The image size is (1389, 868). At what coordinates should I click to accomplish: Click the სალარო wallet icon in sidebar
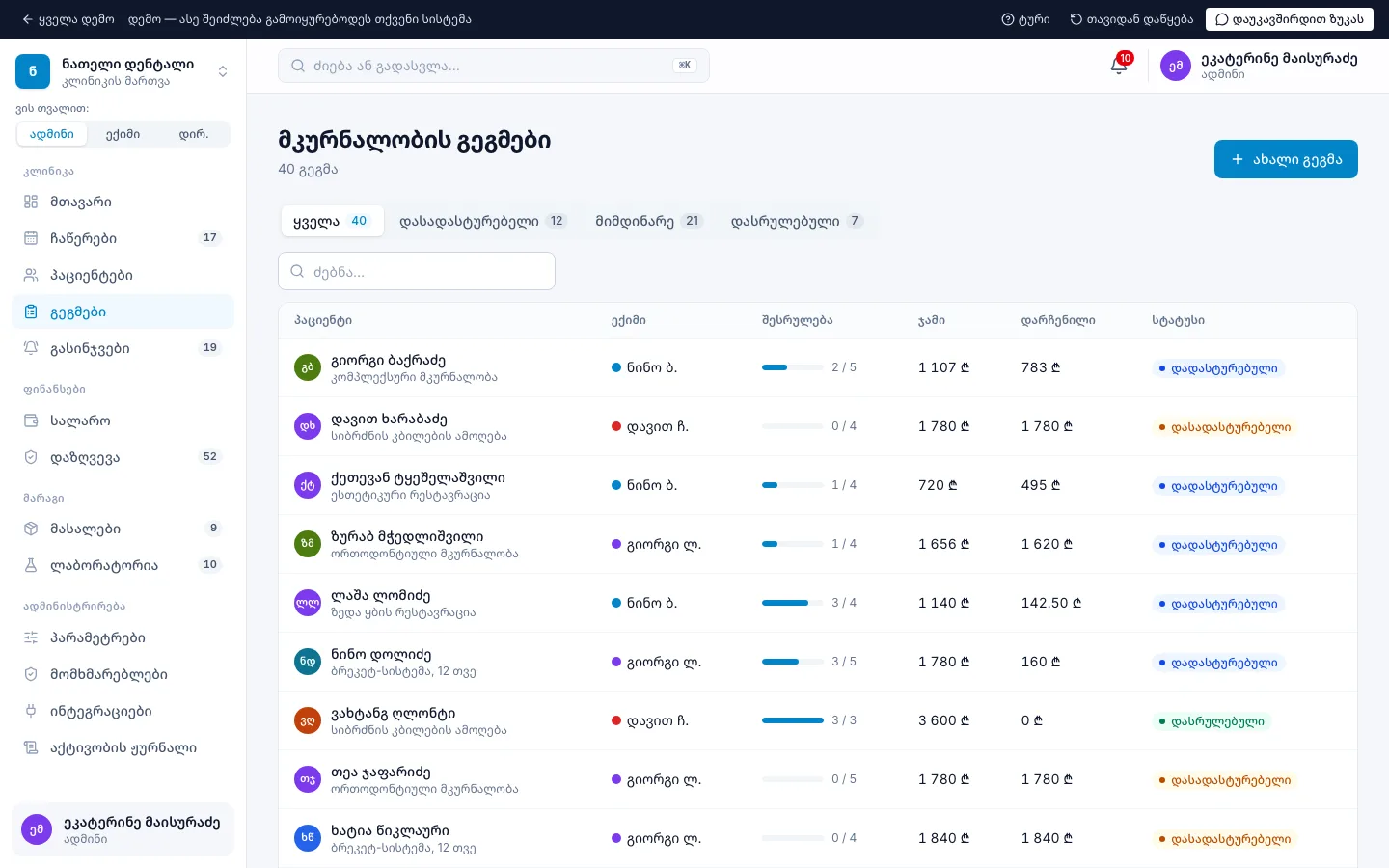31,420
